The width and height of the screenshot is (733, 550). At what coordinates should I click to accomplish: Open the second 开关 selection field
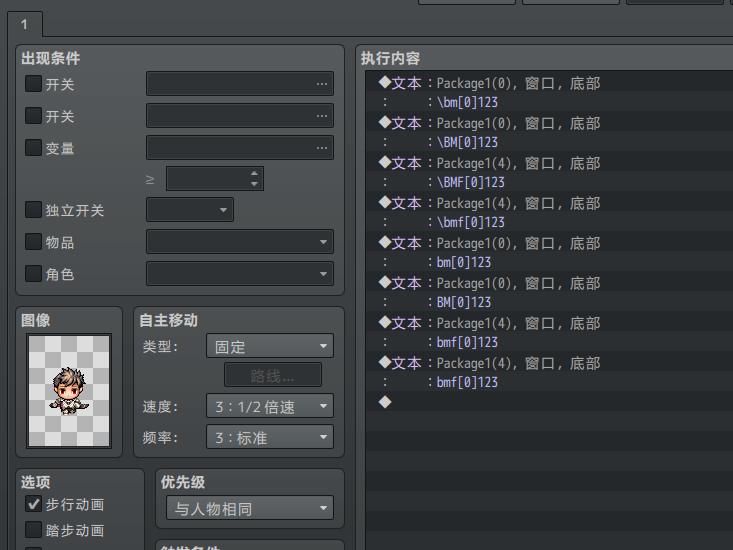click(x=240, y=115)
